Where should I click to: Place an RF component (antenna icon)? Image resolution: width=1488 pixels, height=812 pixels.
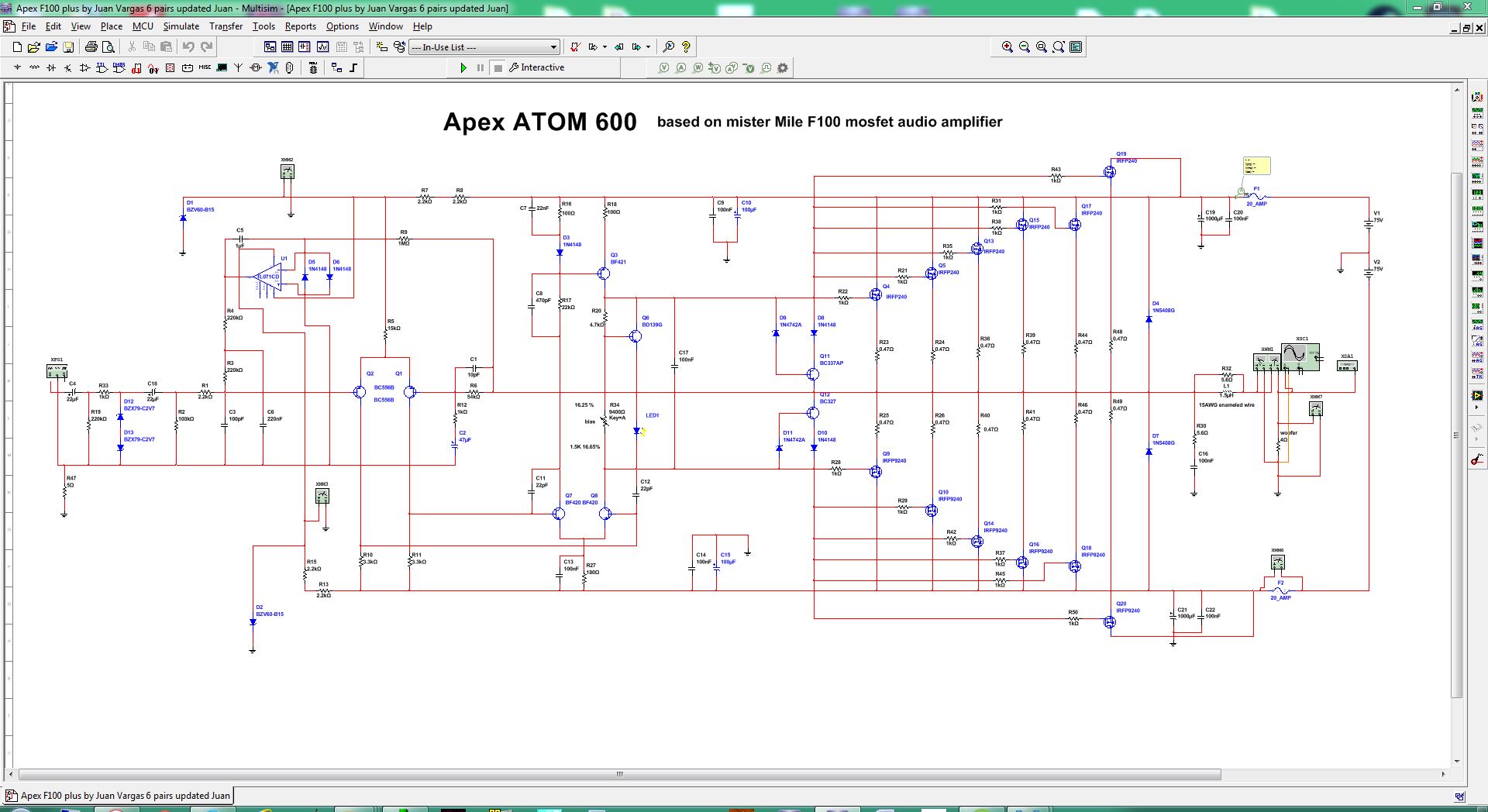click(x=238, y=67)
